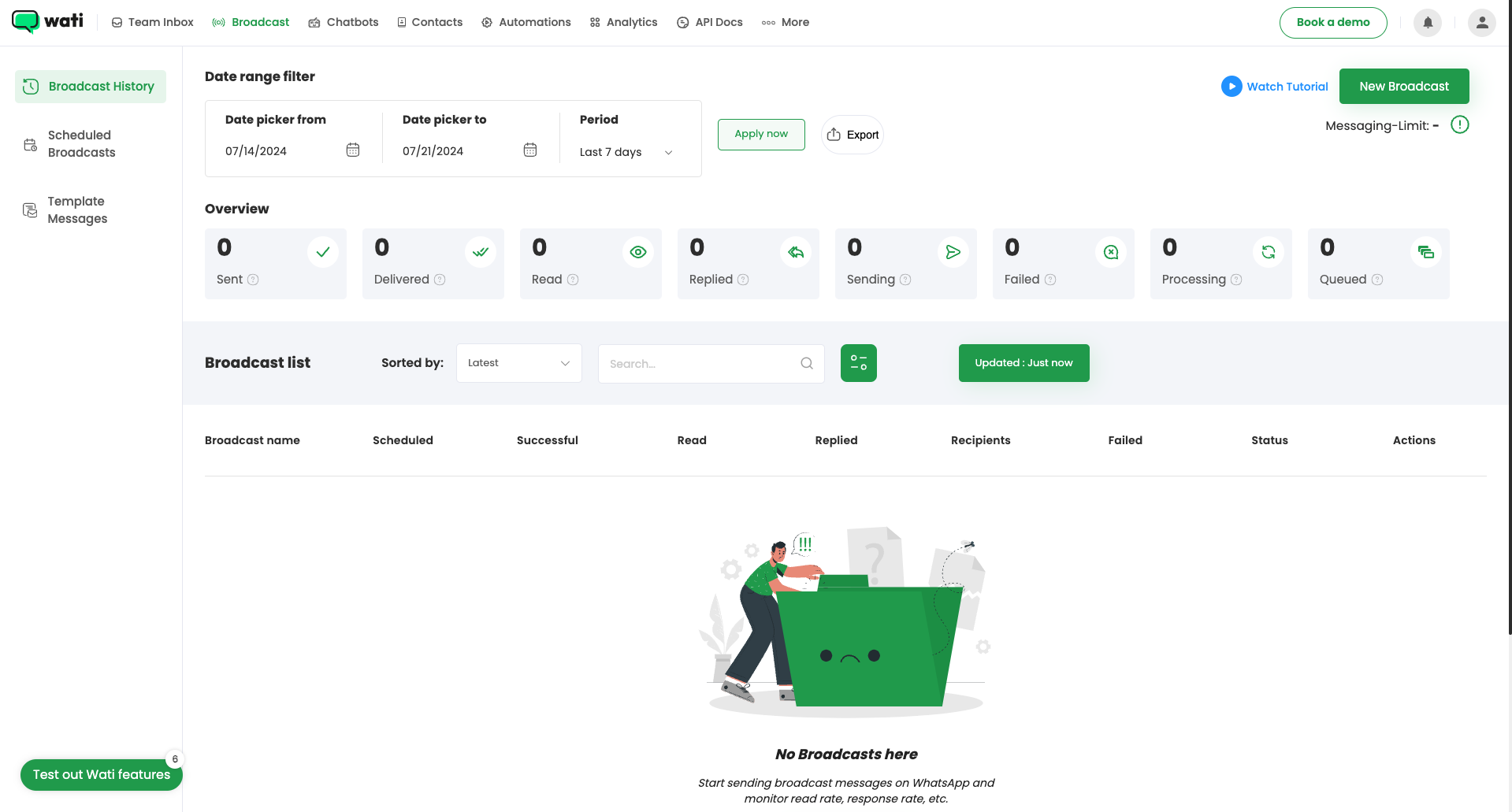Image resolution: width=1512 pixels, height=812 pixels.
Task: Click the Messaging-Limit info icon
Action: pyautogui.click(x=1459, y=125)
